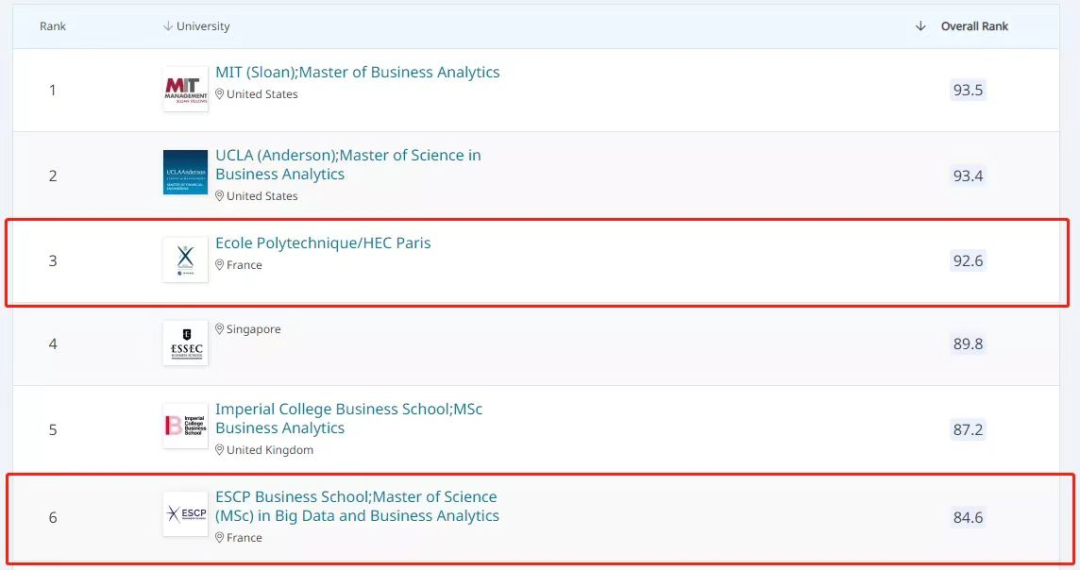Screen dimensions: 1080x570
Task: Click the location pin beside Singapore
Action: 220,329
